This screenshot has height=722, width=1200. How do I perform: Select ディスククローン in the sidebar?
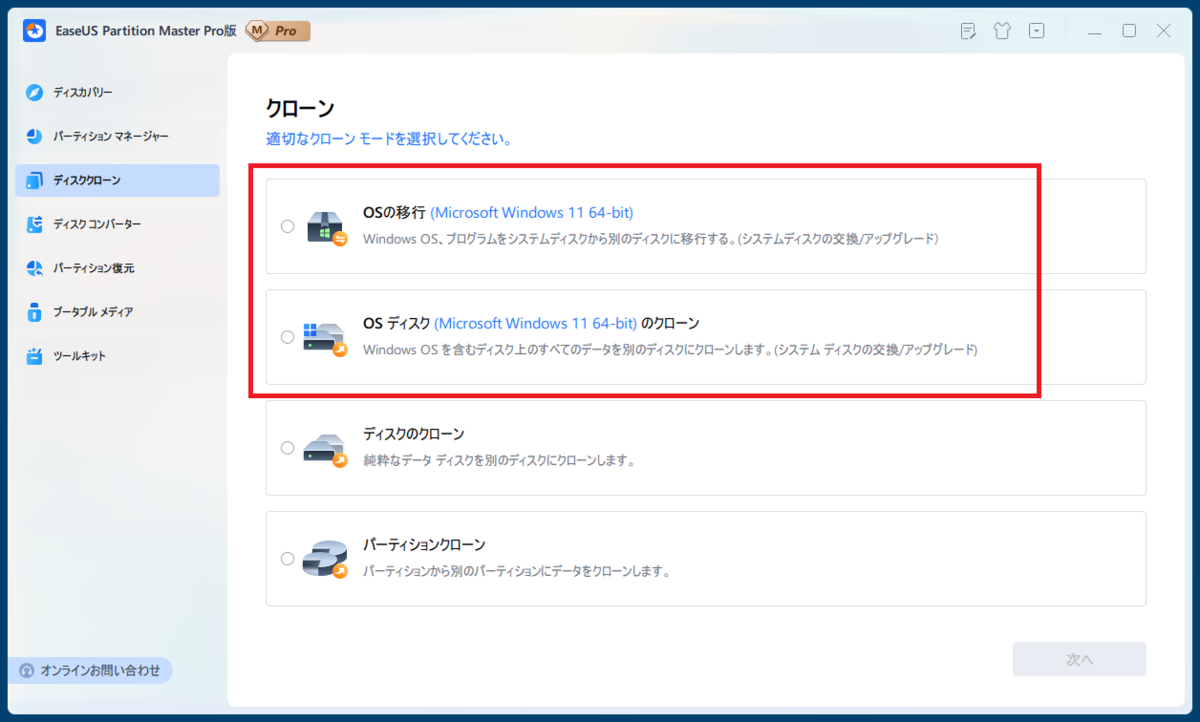(118, 180)
